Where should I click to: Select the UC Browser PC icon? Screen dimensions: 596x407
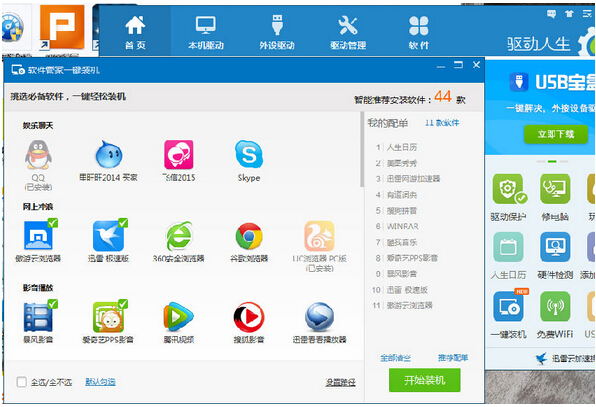point(319,236)
